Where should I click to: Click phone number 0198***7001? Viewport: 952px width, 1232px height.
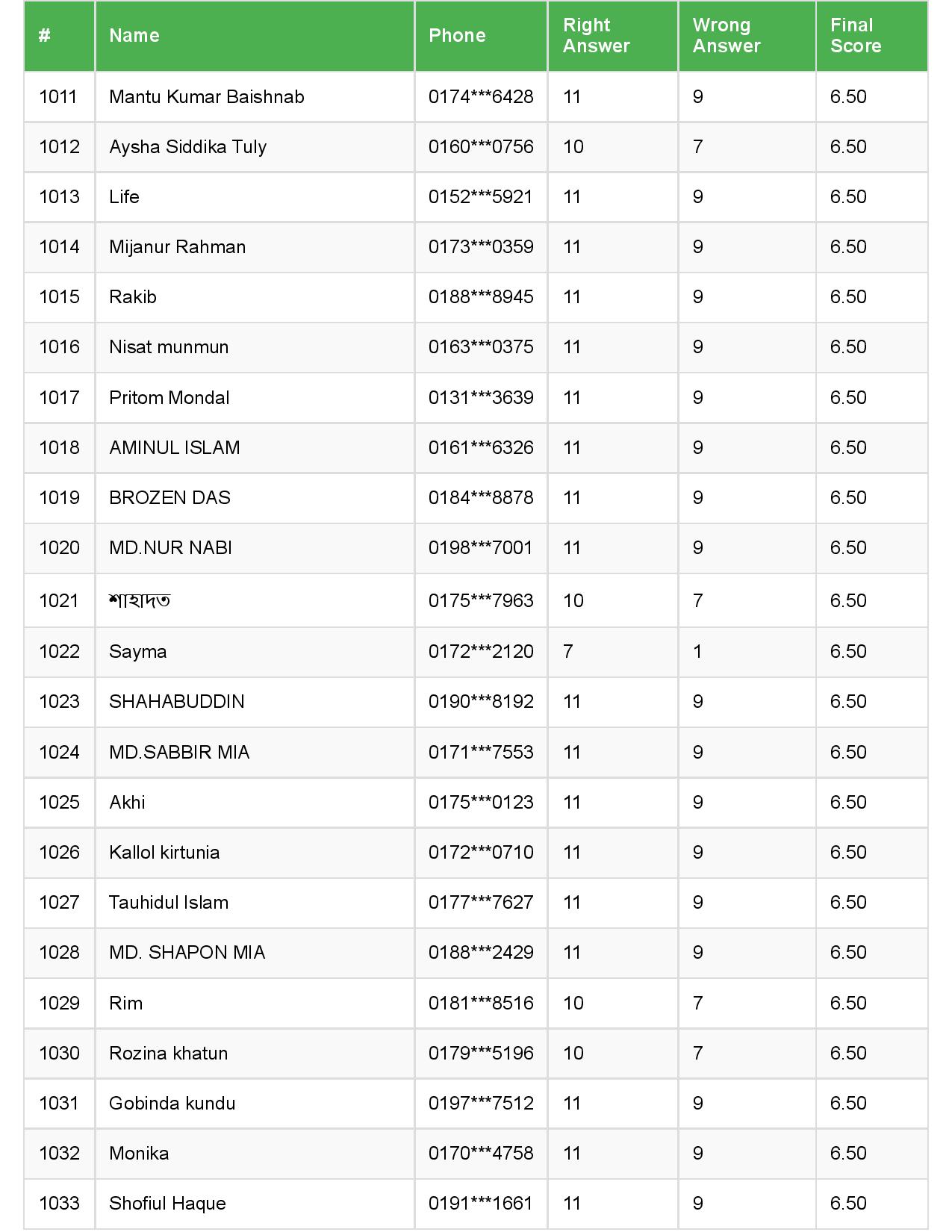click(x=480, y=548)
